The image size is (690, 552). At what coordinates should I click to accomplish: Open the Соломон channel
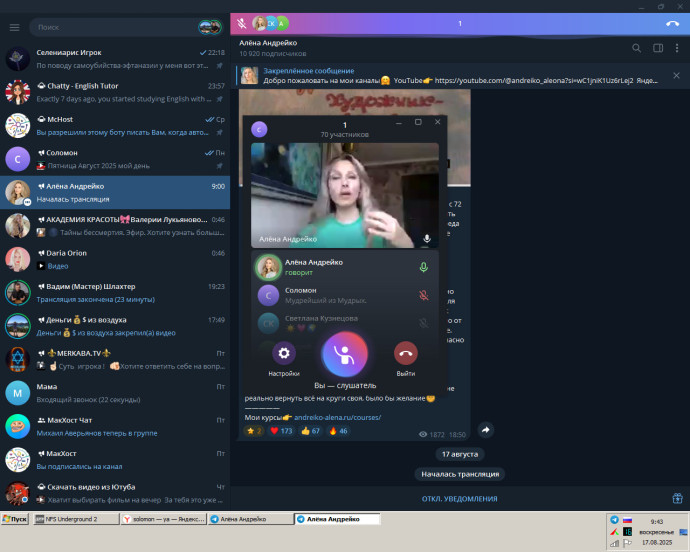[115, 159]
